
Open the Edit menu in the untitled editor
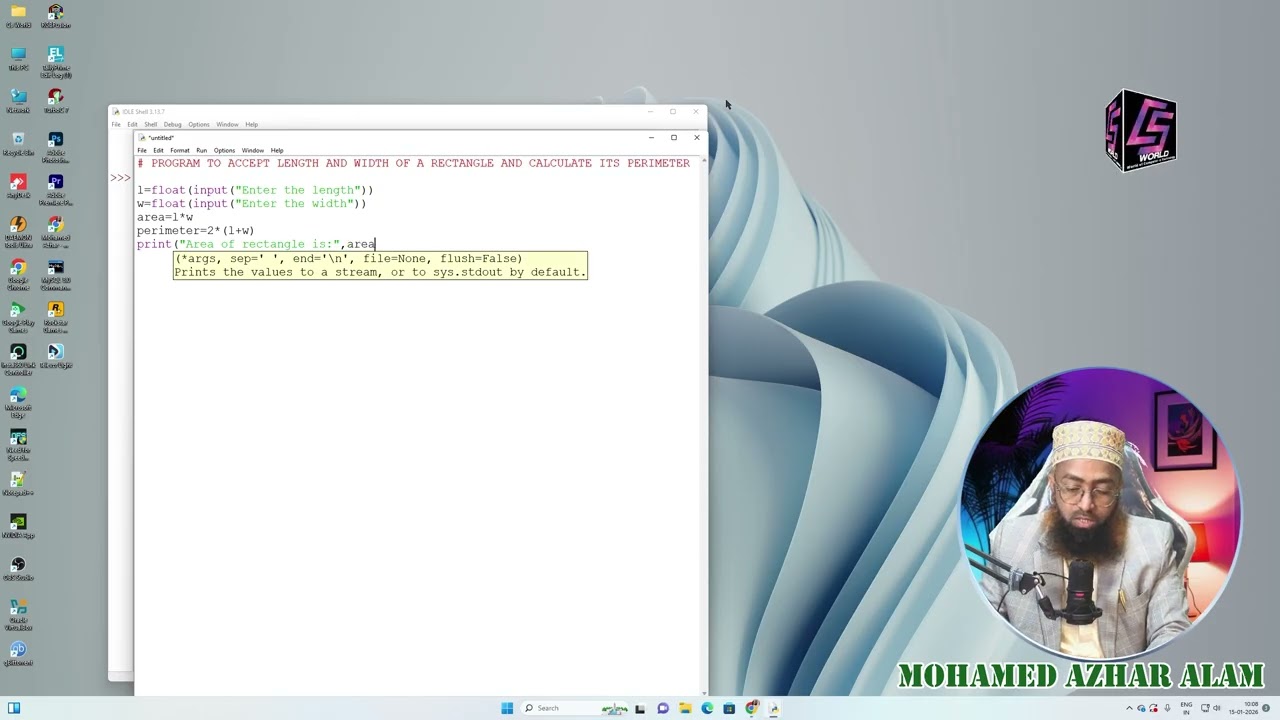[158, 150]
